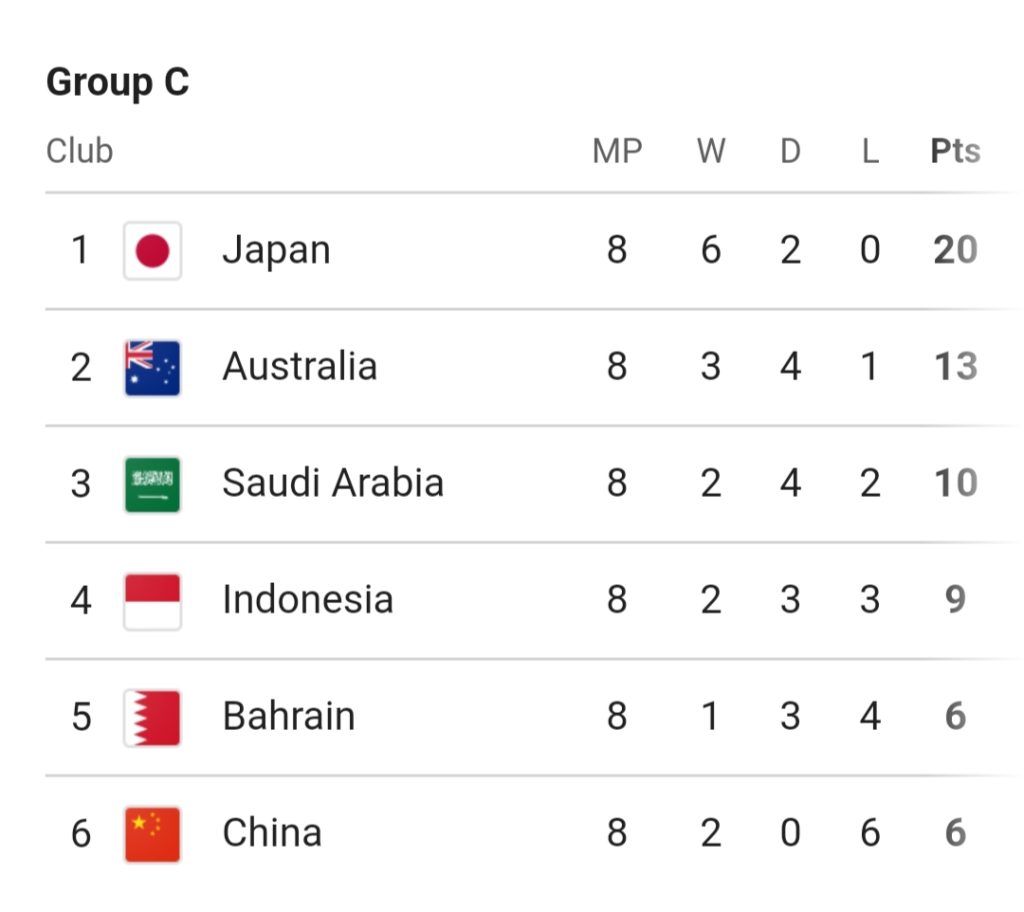Click the China flag icon

click(x=152, y=833)
